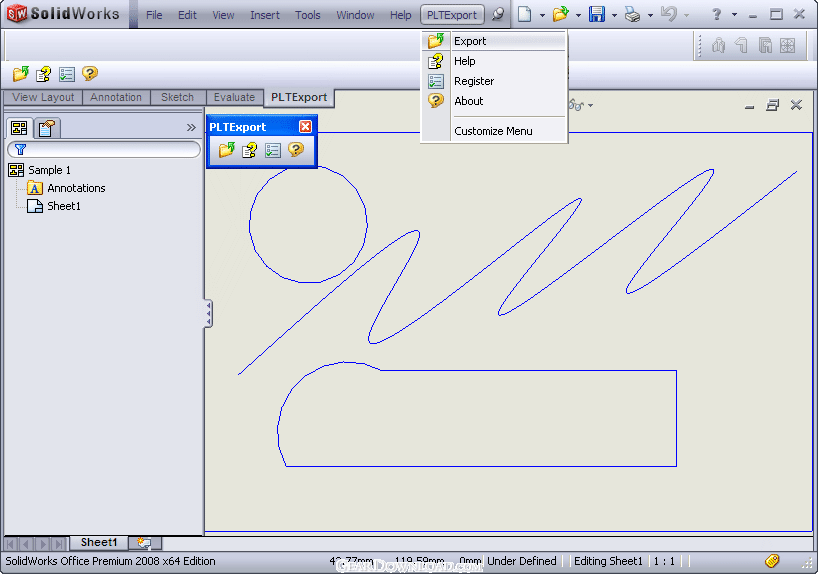Click the first grayed icon in the top-right toolbar
The width and height of the screenshot is (818, 574).
718,45
